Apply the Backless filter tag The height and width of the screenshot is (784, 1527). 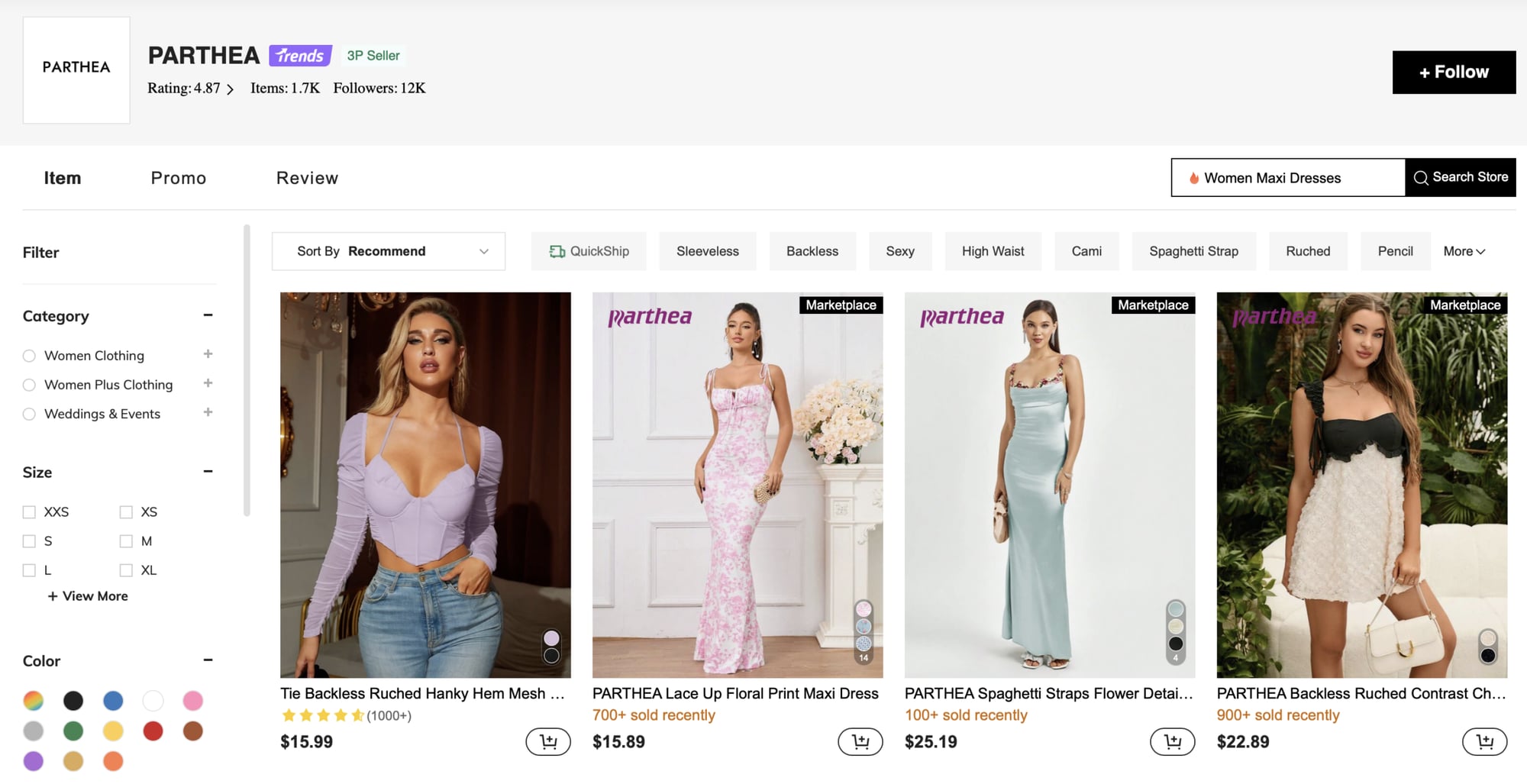[x=812, y=251]
